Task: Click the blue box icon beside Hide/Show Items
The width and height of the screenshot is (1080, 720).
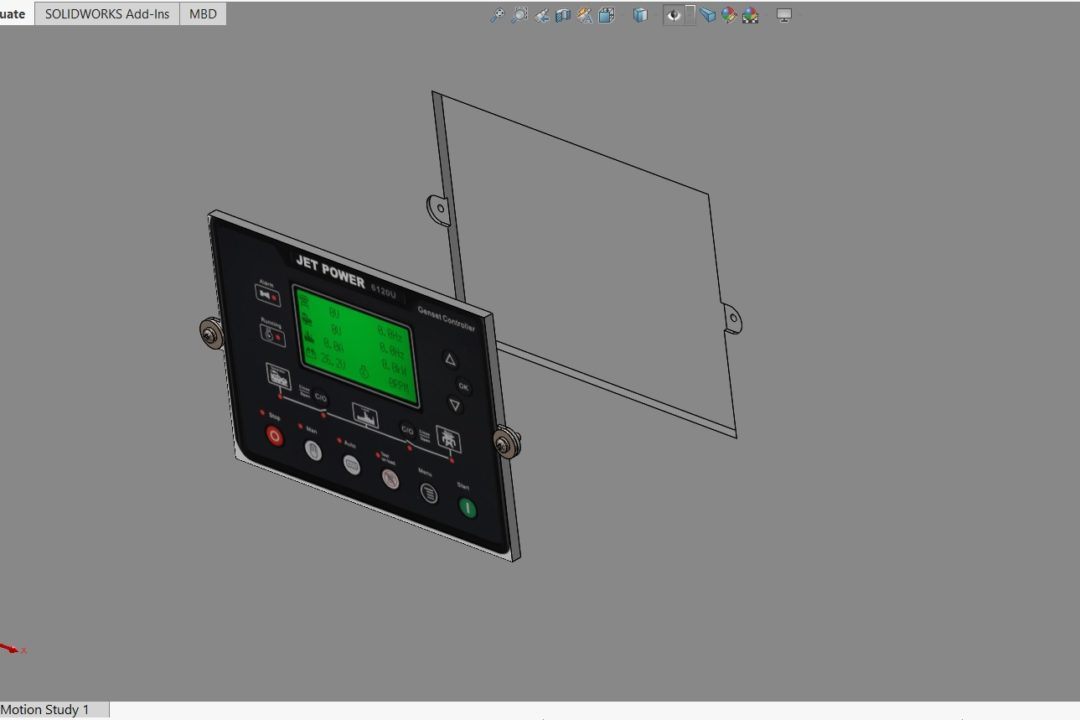Action: click(x=707, y=14)
